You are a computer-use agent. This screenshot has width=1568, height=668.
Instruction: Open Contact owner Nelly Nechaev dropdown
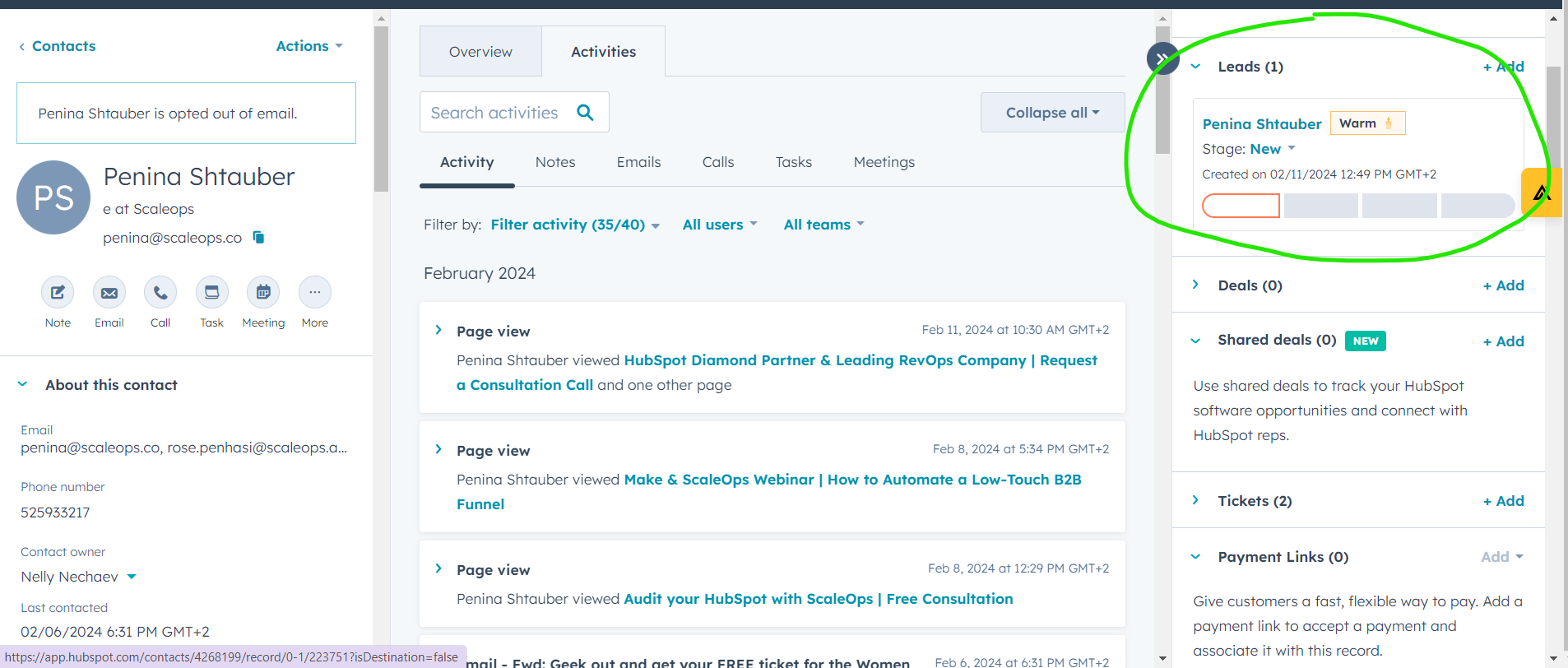78,577
